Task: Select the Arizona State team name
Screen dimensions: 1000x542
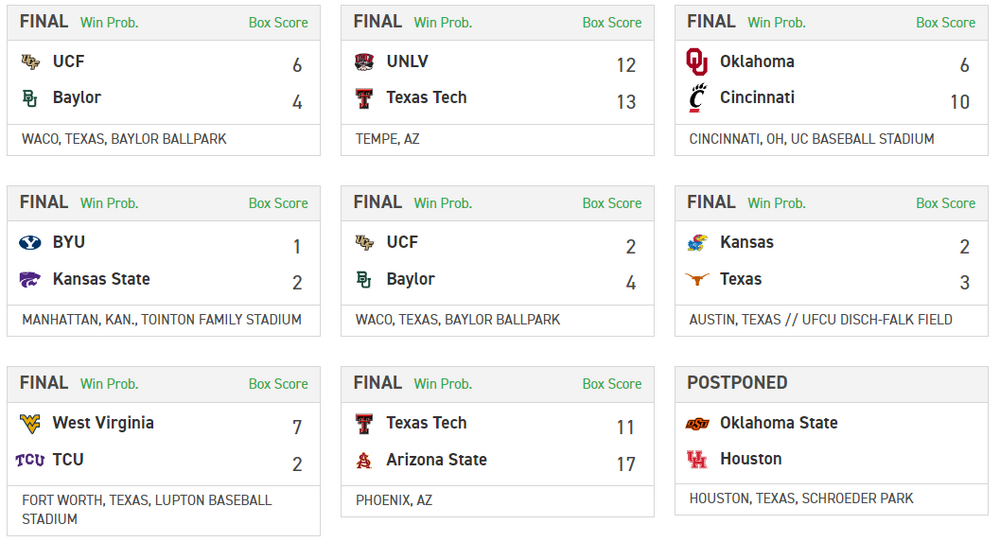Action: point(436,460)
